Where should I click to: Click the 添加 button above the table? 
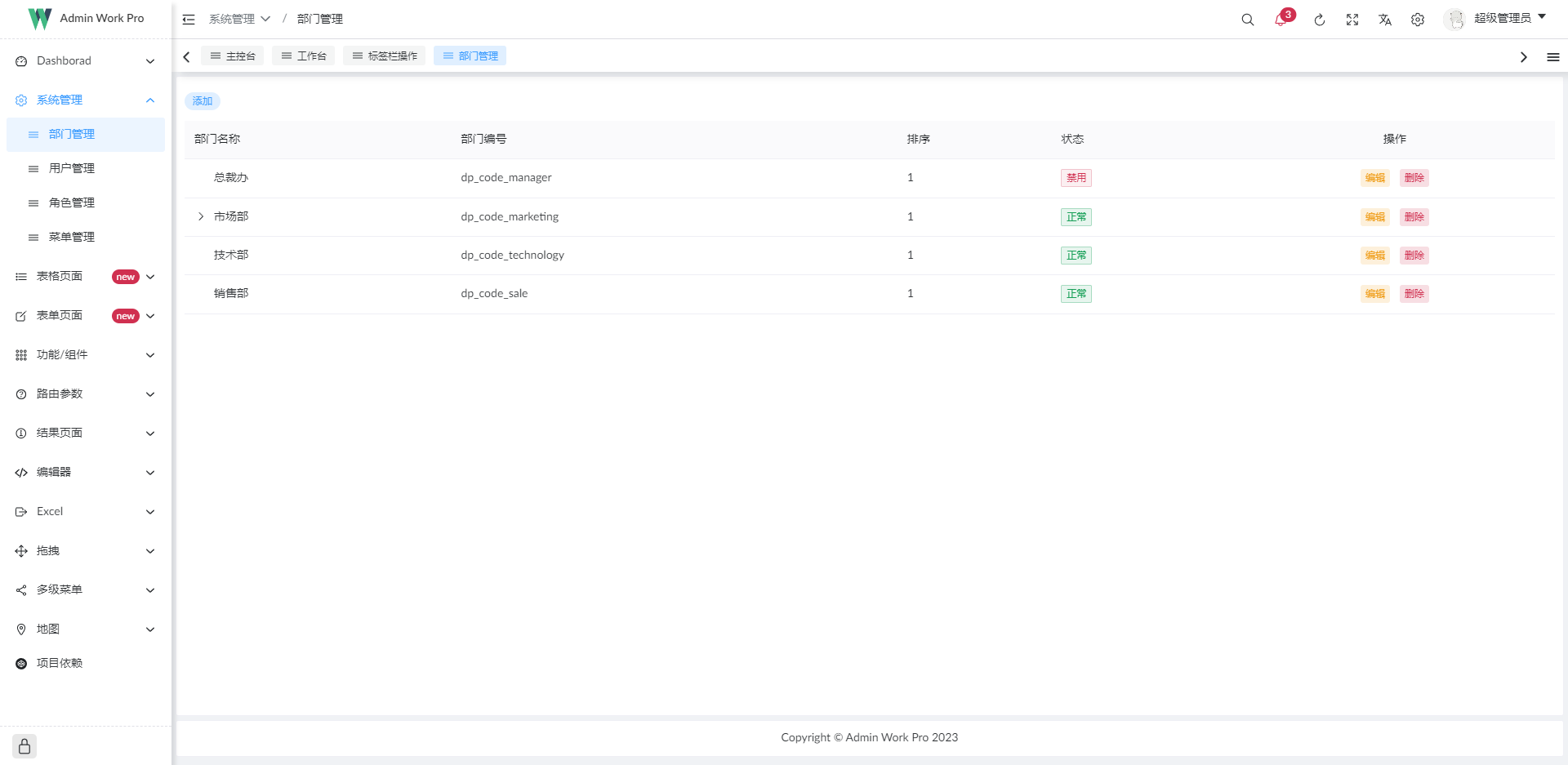coord(202,100)
